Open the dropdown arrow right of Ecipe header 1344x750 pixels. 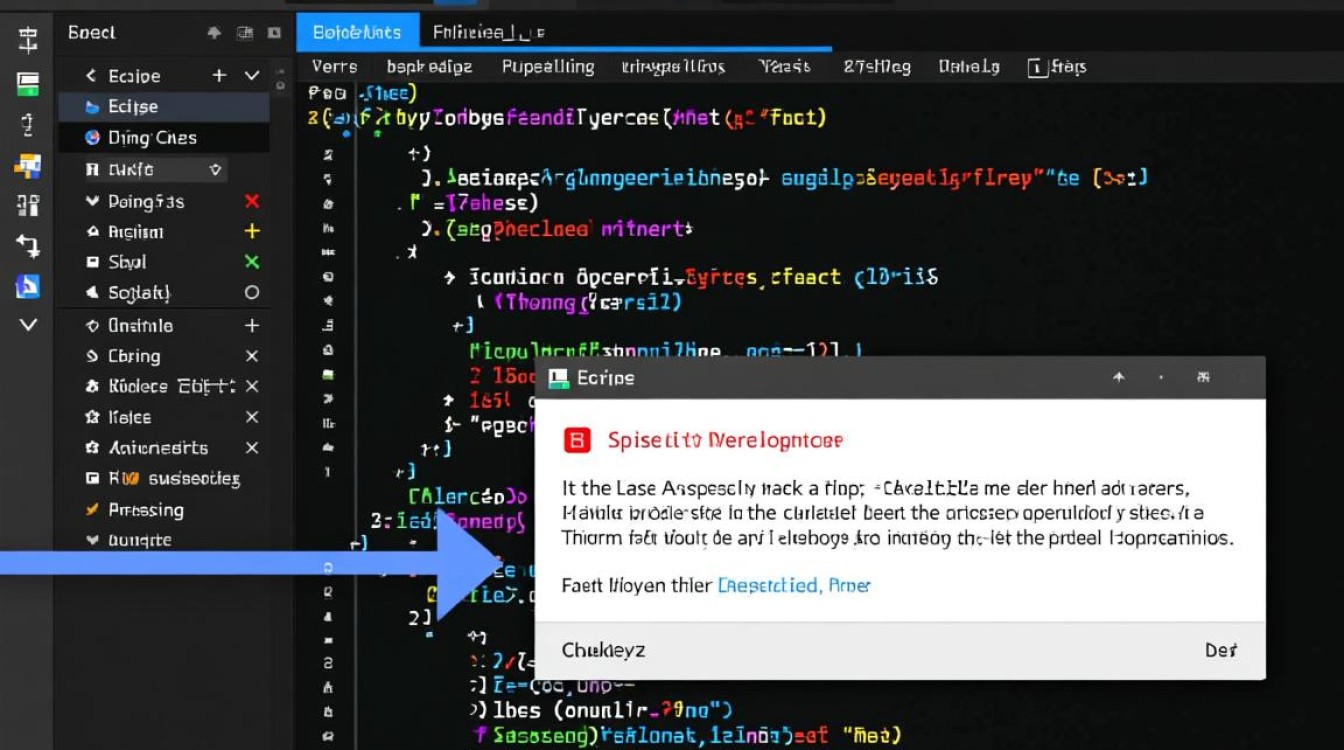(252, 76)
